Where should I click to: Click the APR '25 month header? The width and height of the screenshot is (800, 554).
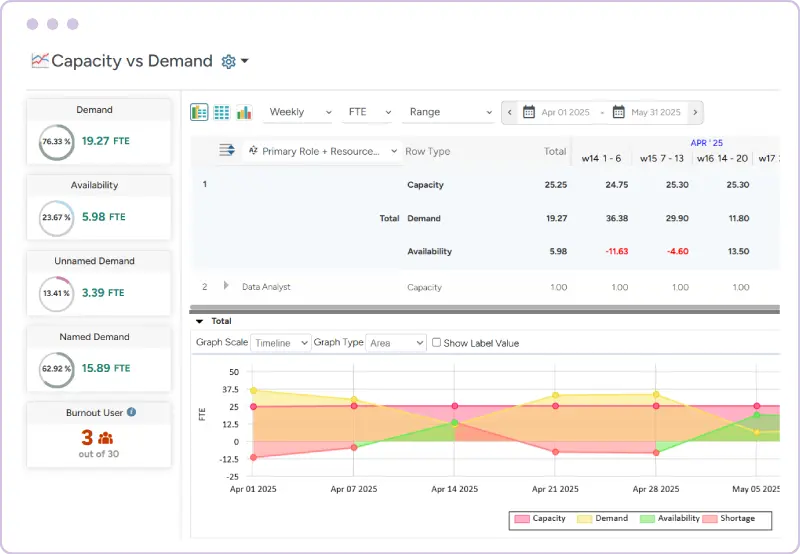(706, 143)
